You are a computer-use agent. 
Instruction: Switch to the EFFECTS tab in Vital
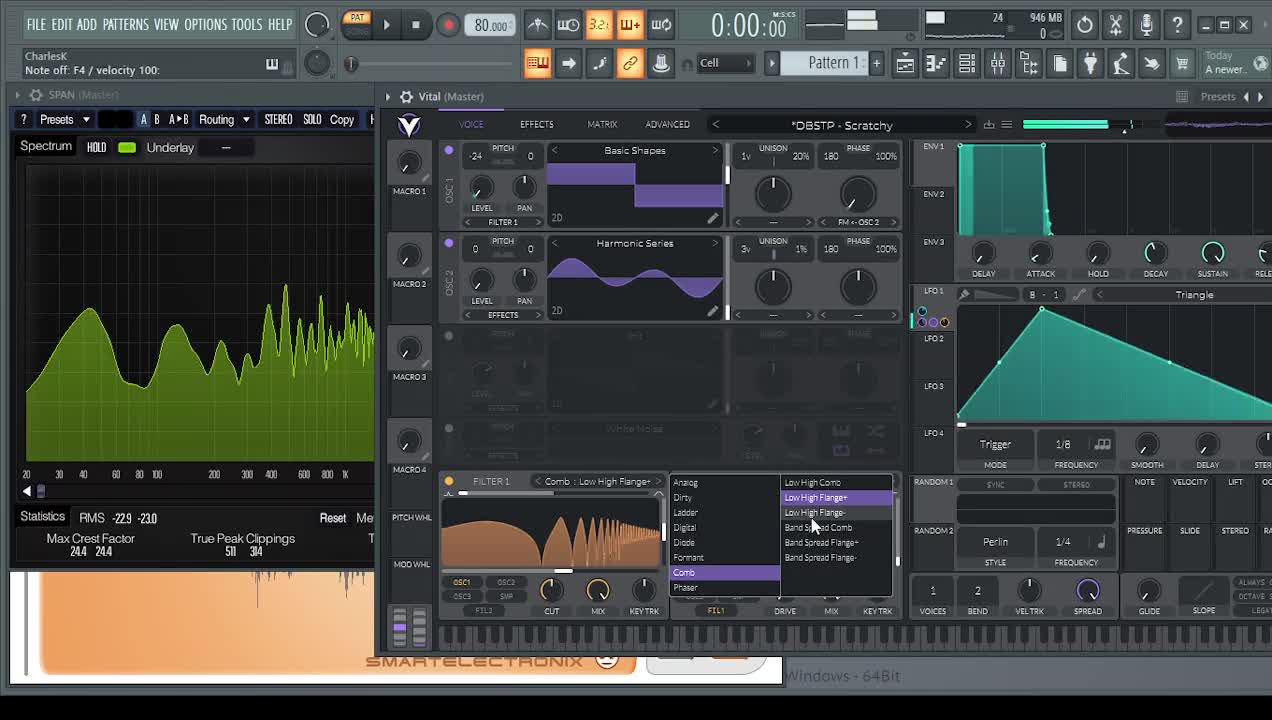point(536,125)
